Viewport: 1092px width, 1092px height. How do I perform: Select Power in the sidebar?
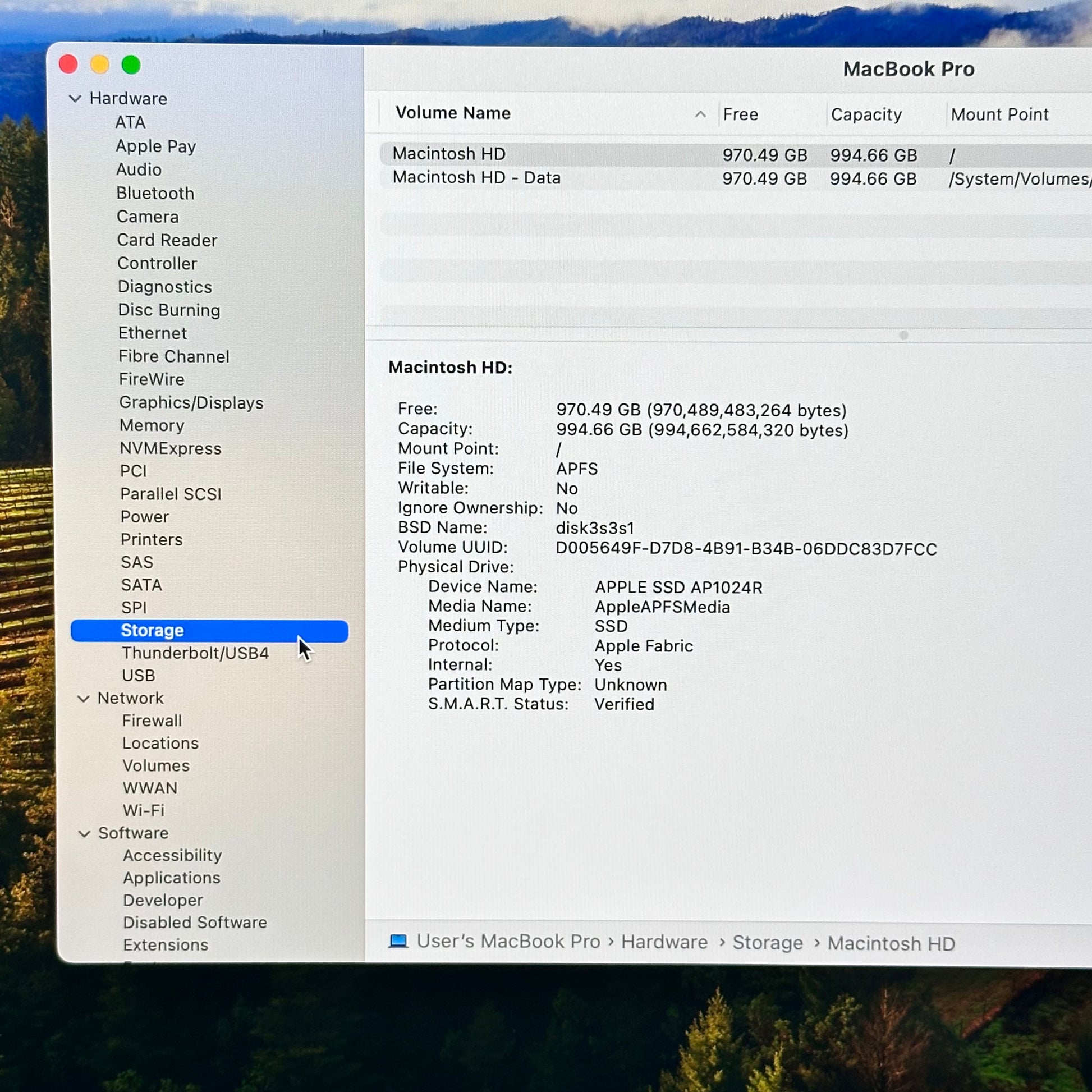[145, 517]
